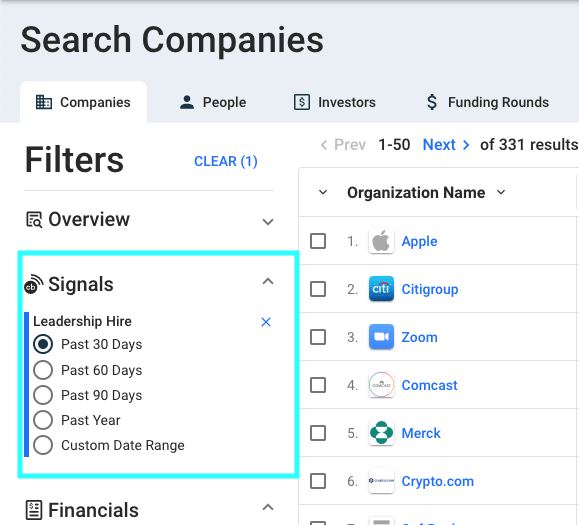Image resolution: width=579 pixels, height=525 pixels.
Task: Click the Citigroup logo icon
Action: 381,289
